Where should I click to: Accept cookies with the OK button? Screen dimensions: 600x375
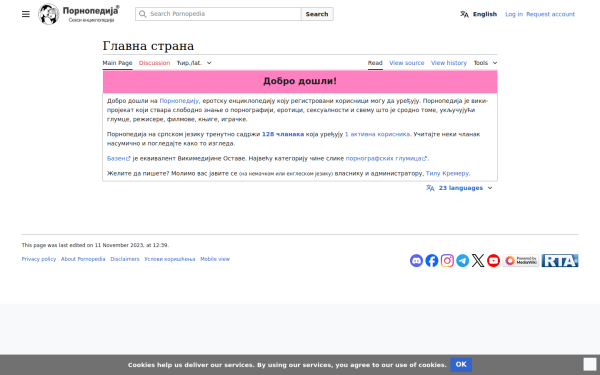coord(461,364)
